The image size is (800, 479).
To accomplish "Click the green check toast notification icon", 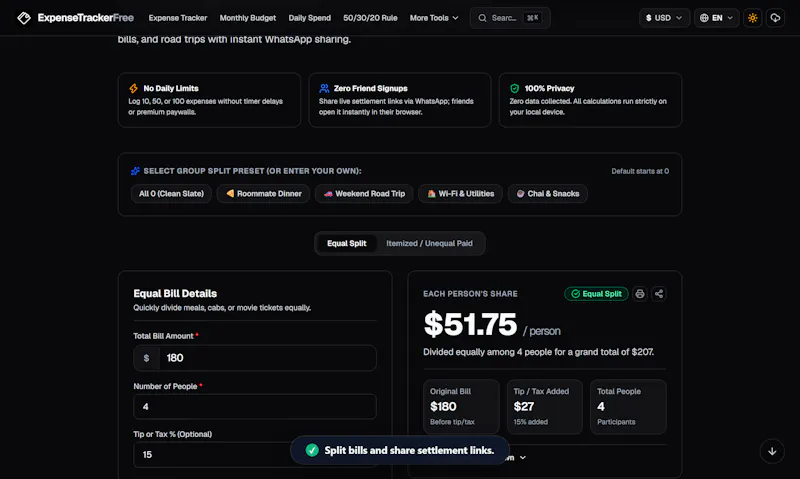I will tap(312, 450).
